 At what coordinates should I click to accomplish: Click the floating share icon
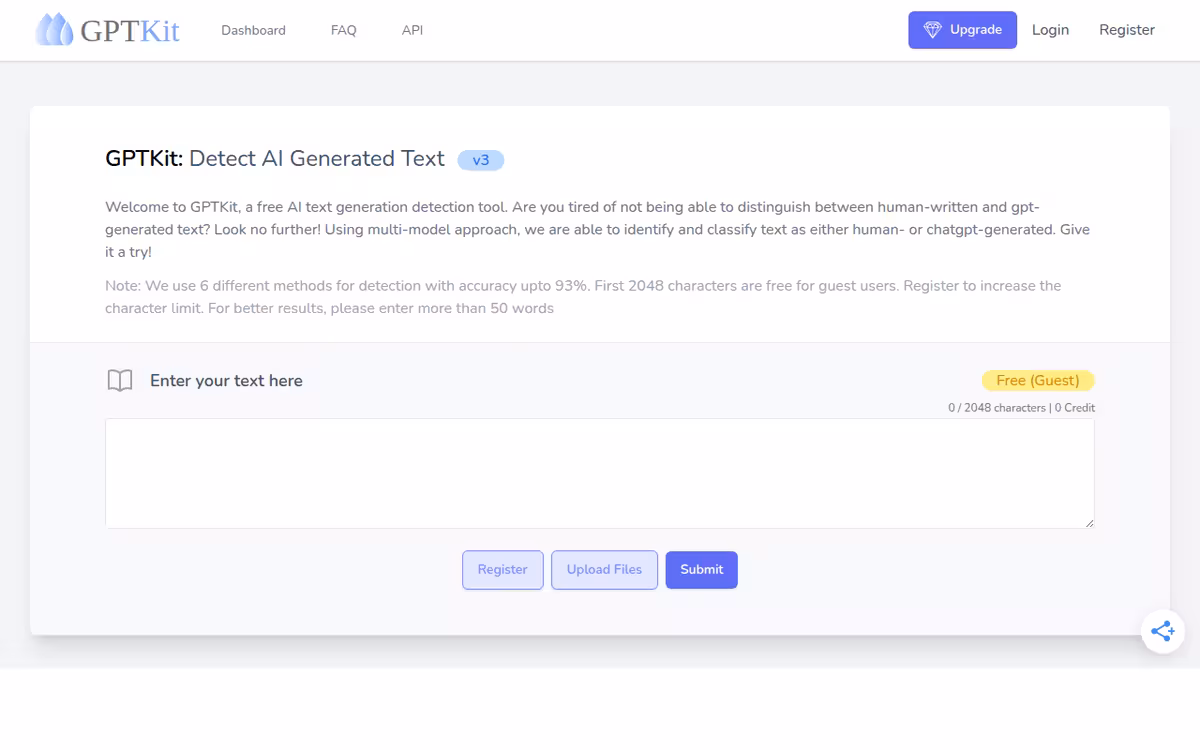(1163, 631)
